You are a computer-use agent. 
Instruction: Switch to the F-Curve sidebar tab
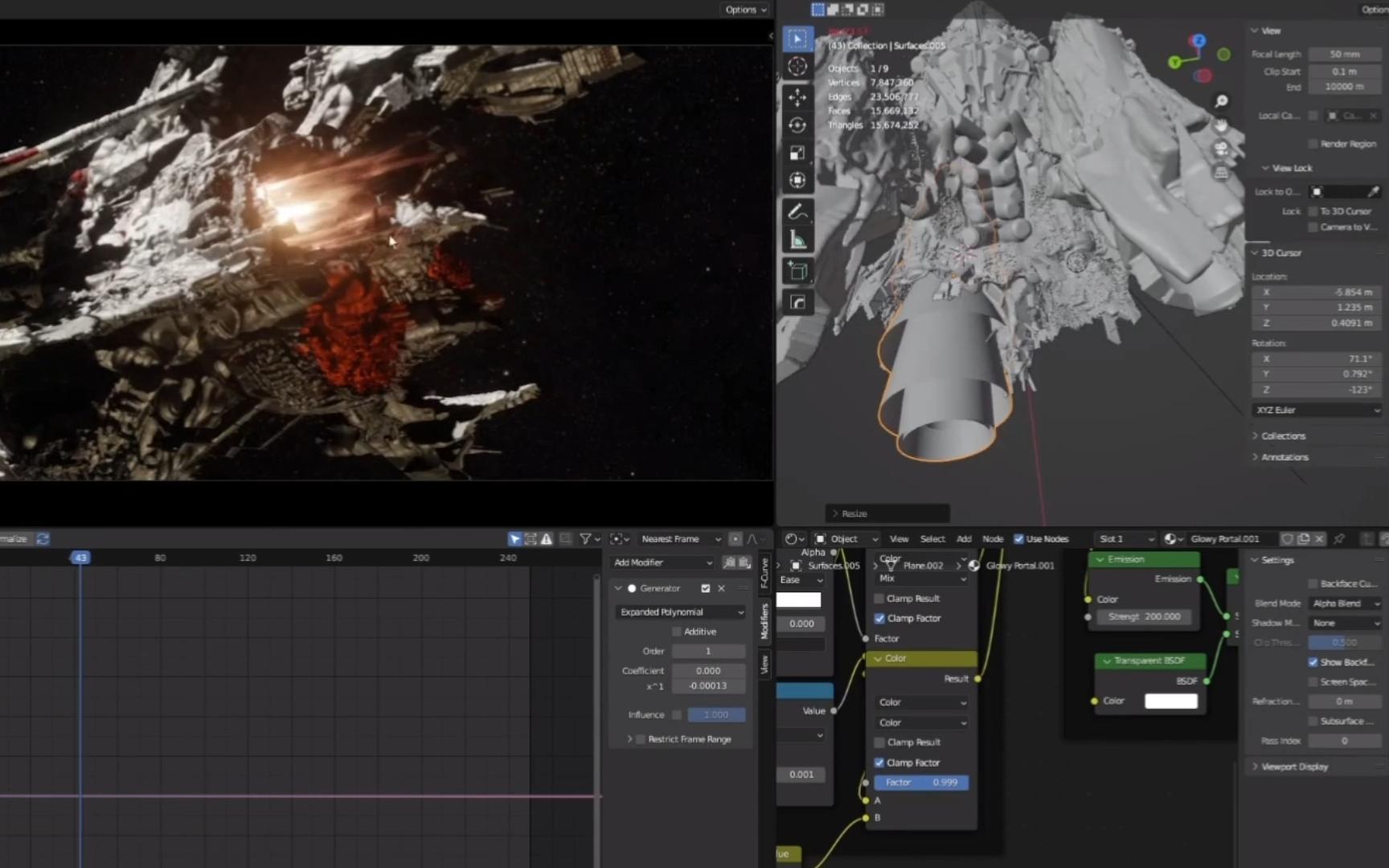(x=764, y=572)
